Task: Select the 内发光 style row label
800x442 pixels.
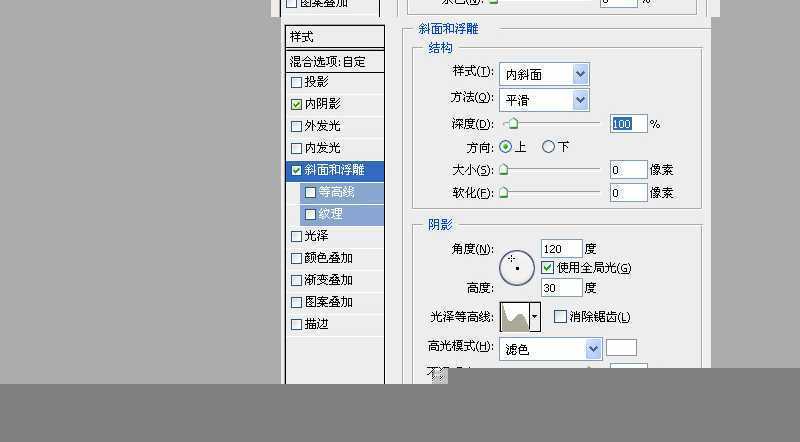Action: 322,148
